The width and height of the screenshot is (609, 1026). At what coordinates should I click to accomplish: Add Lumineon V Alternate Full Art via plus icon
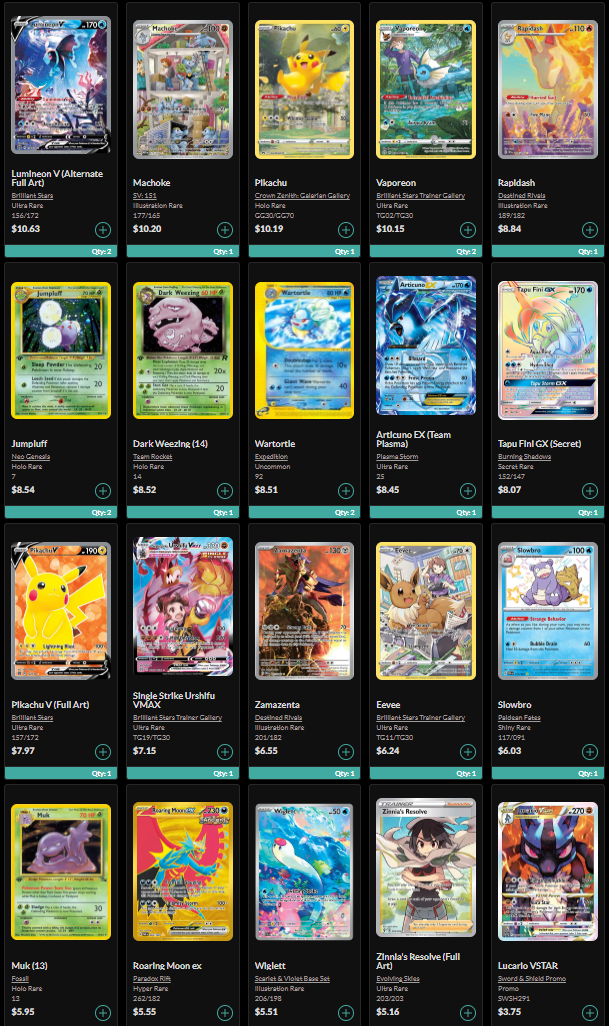[103, 230]
